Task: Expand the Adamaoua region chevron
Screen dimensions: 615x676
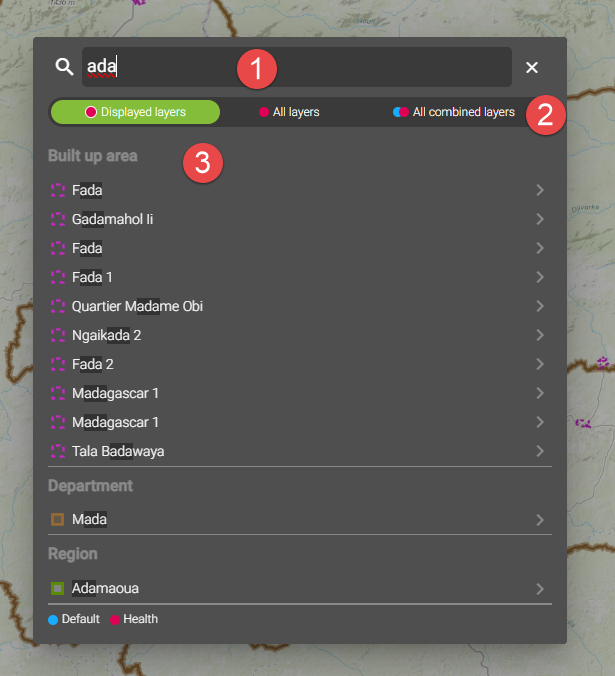Action: (x=540, y=589)
